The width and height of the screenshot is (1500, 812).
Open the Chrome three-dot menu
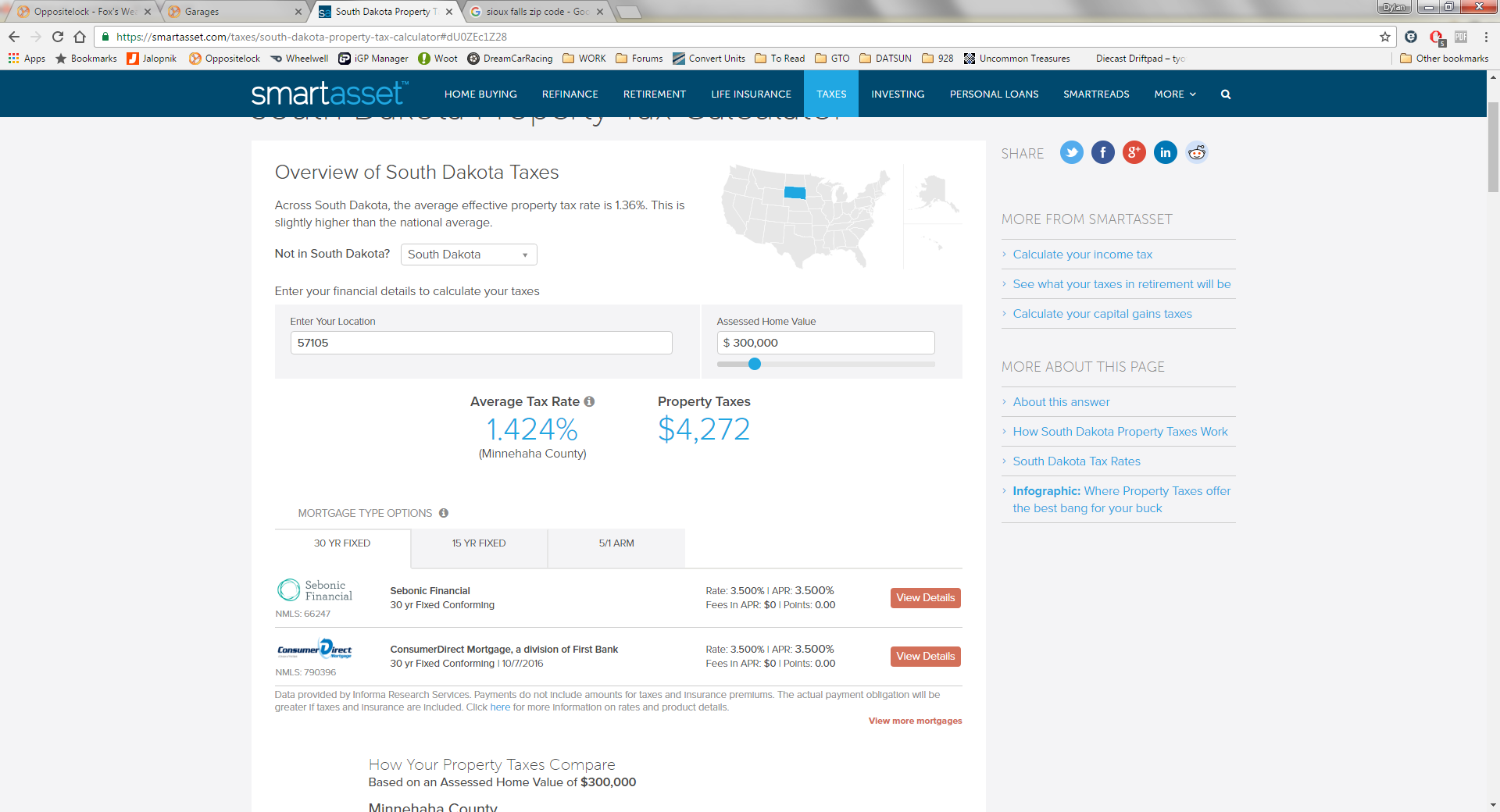(1486, 37)
